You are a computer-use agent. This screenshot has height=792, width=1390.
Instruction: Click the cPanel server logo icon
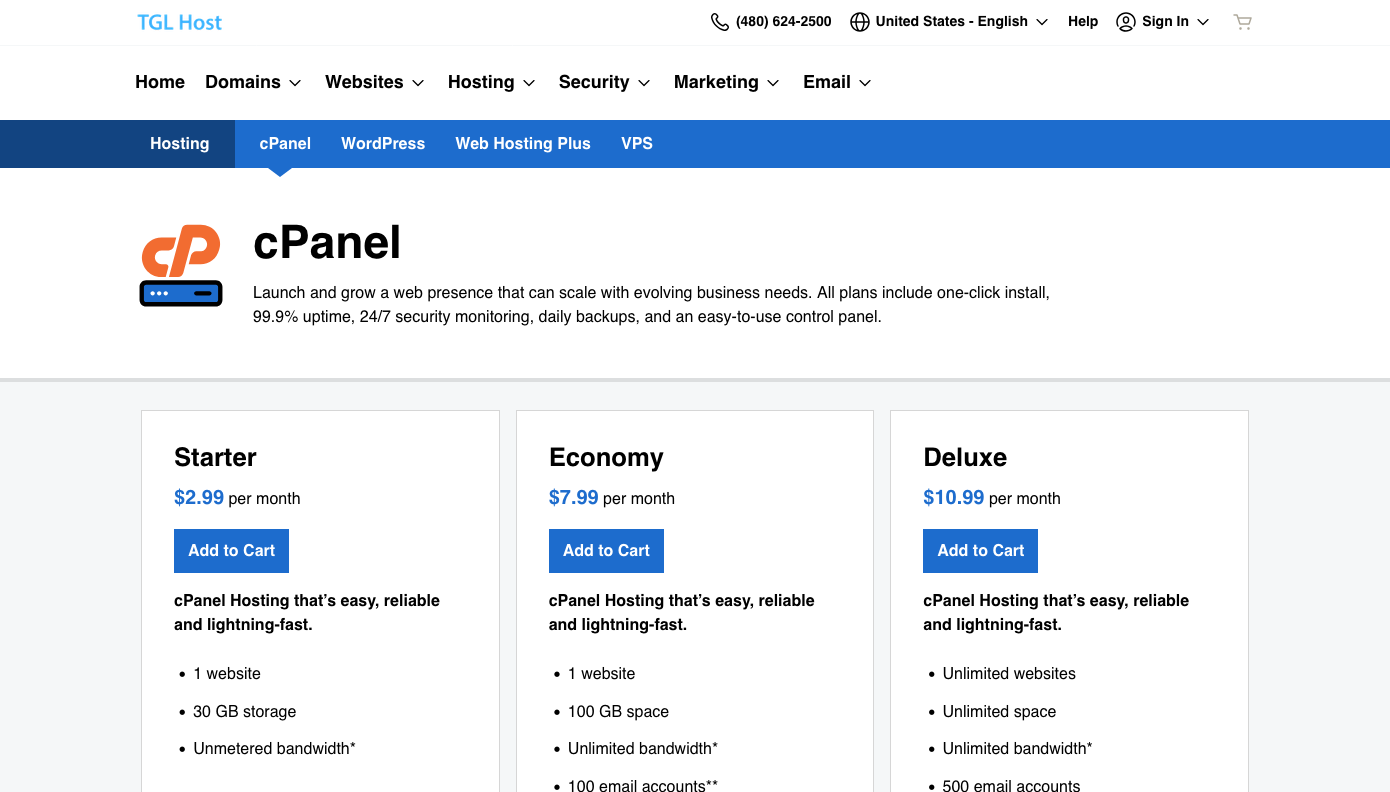(181, 265)
